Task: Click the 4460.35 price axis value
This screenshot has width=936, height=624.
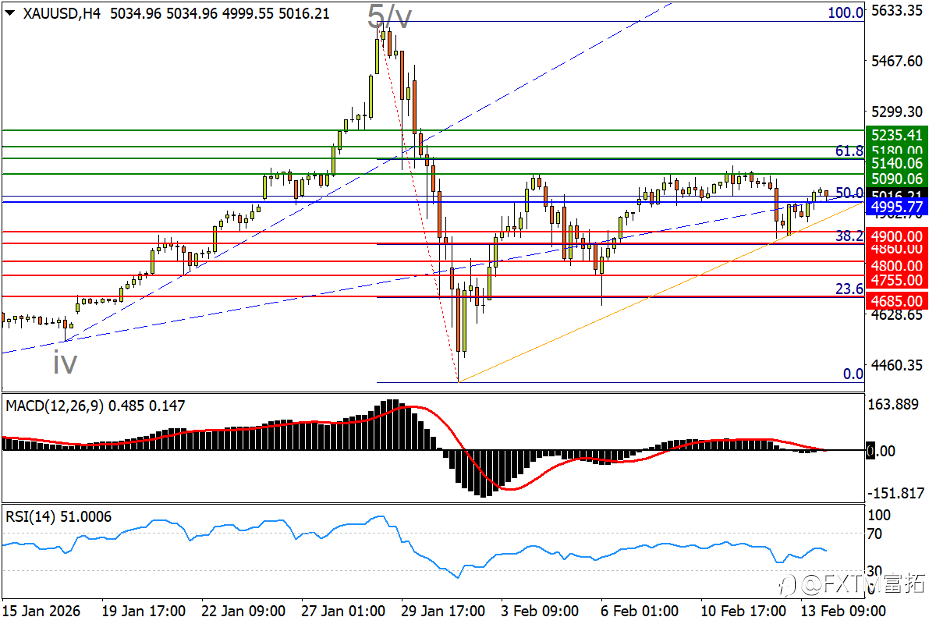Action: click(x=897, y=365)
